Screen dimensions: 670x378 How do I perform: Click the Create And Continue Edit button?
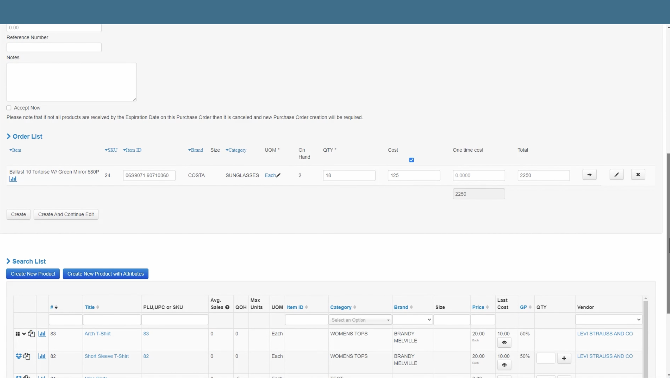[x=66, y=214]
